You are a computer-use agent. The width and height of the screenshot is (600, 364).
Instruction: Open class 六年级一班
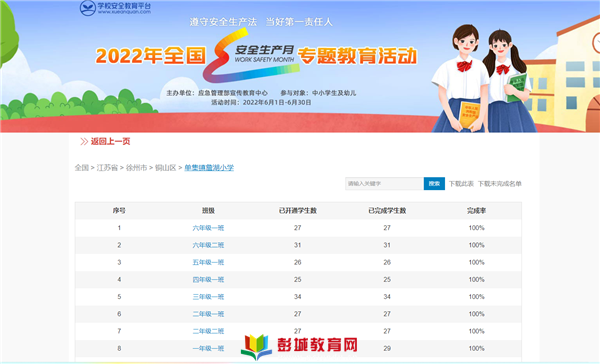click(208, 228)
